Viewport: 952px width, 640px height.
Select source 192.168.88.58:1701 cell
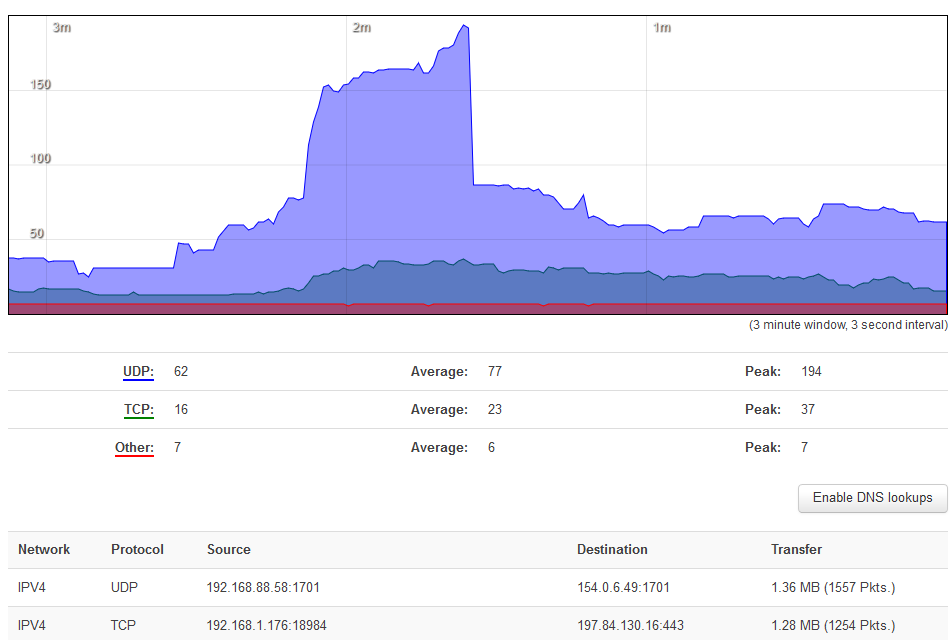point(263,588)
